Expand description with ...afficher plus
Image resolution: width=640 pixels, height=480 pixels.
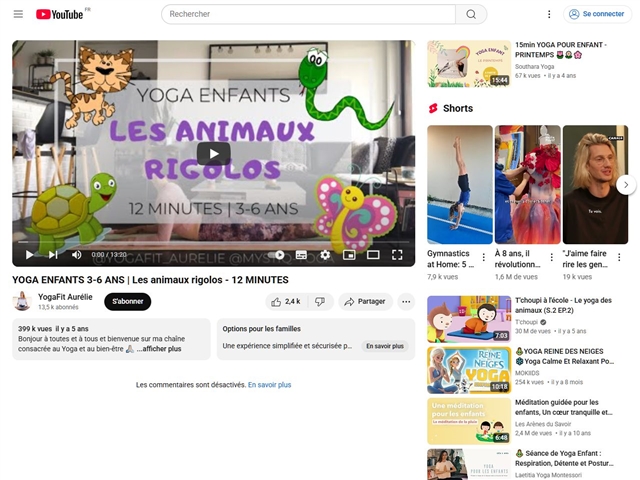[159, 349]
